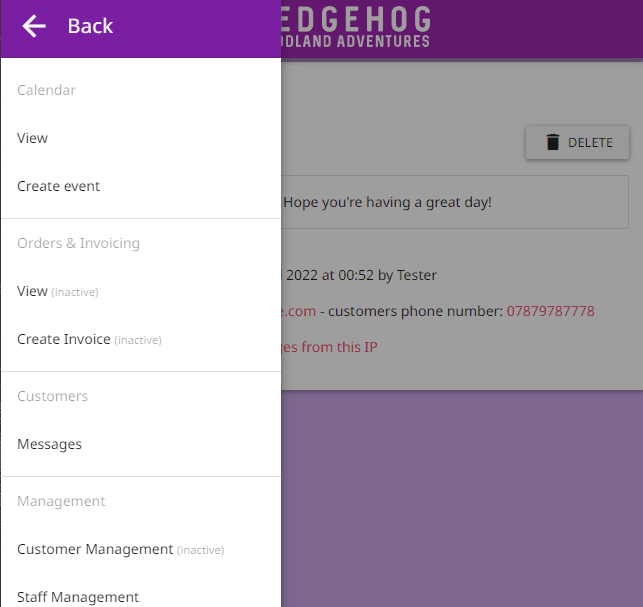
Task: Follow the red 'from this IP' link
Action: tap(330, 347)
